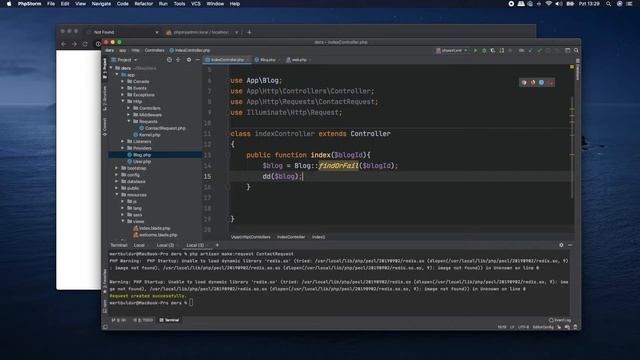
Task: Expand the Exceptions folder
Action: click(122, 95)
